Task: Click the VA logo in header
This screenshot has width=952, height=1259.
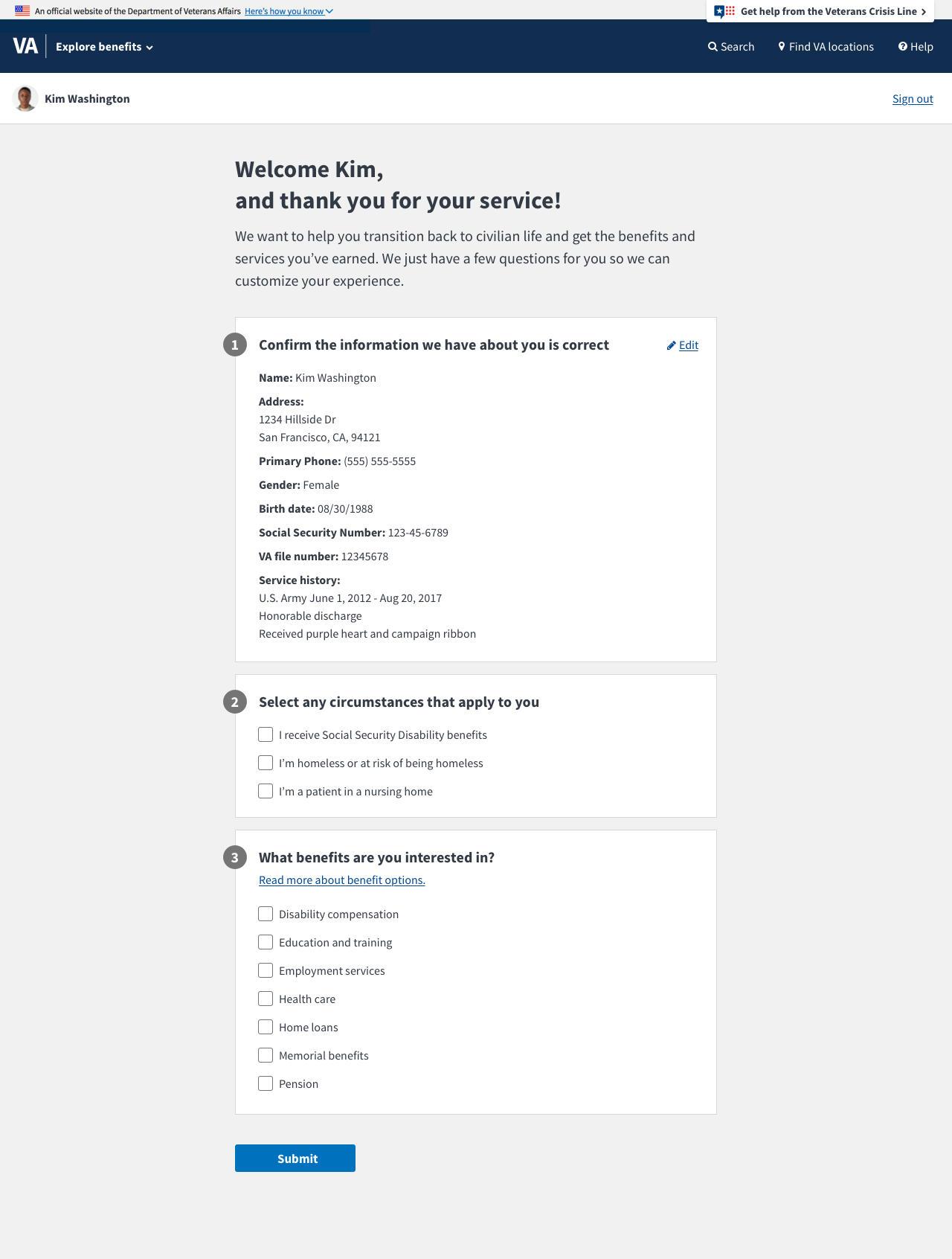Action: (x=25, y=46)
